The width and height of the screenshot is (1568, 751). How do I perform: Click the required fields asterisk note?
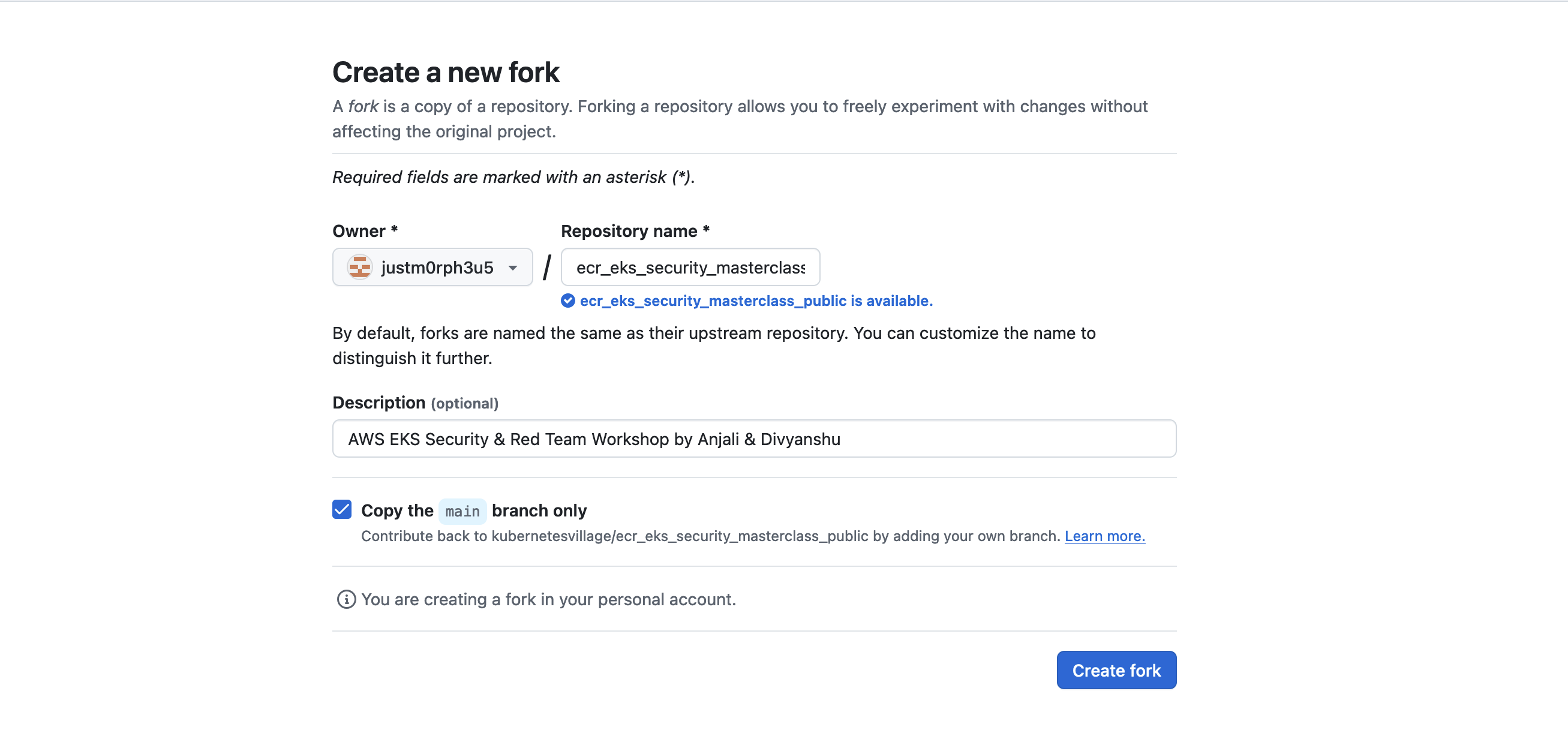[513, 177]
